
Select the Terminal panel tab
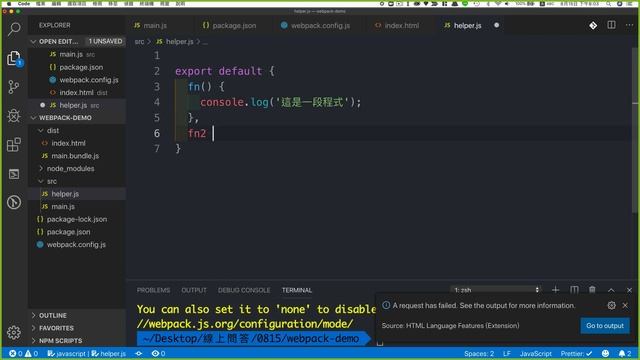(x=297, y=290)
